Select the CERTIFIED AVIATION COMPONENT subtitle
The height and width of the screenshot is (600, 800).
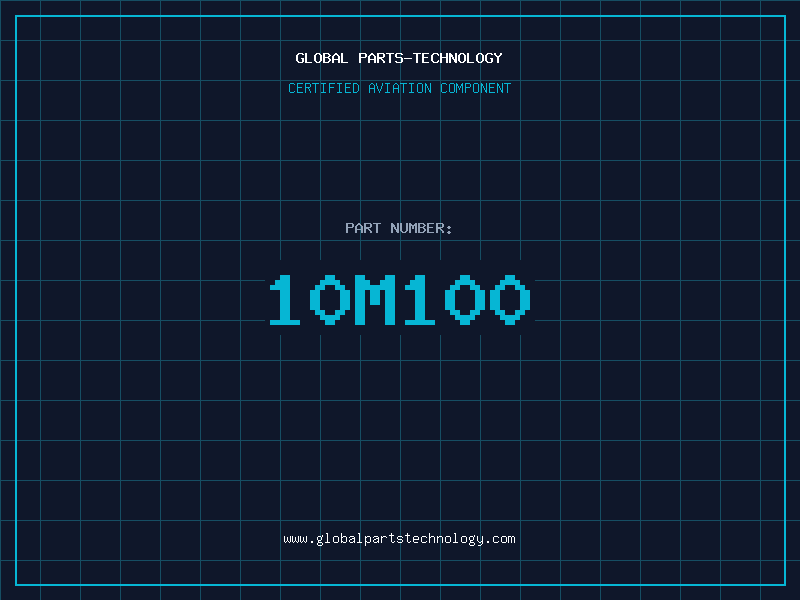pos(399,88)
